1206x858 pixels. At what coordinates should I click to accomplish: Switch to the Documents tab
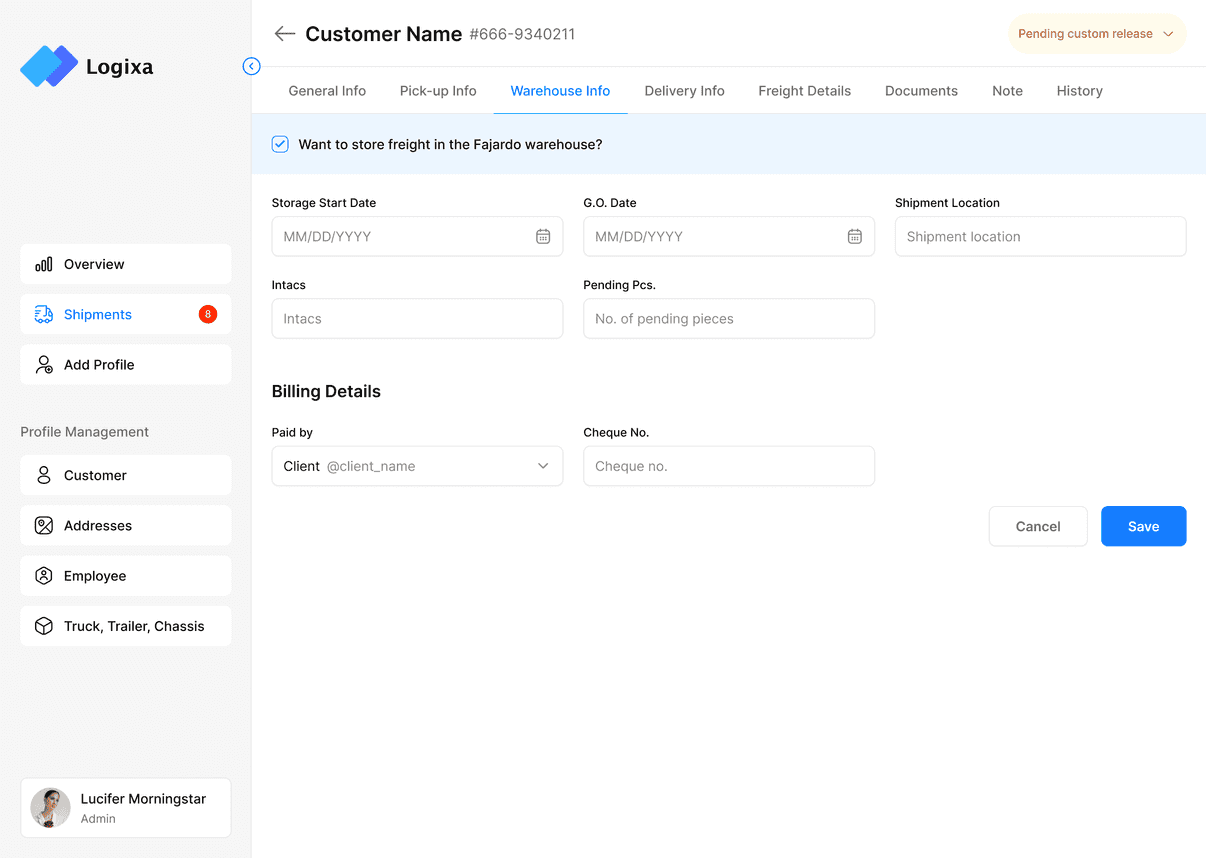tap(921, 91)
